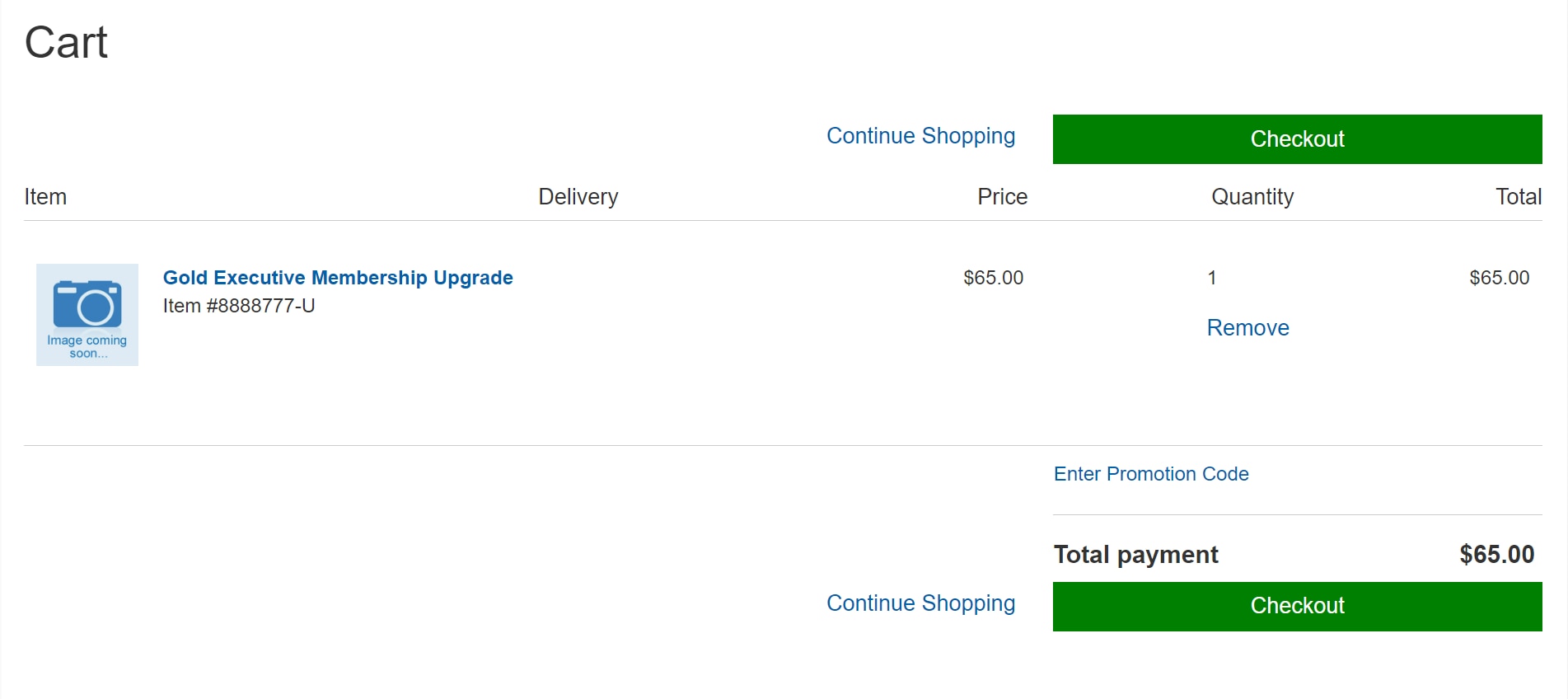Click the bold $65.00 total payment amount
Viewport: 1568px width, 699px height.
pyautogui.click(x=1496, y=555)
